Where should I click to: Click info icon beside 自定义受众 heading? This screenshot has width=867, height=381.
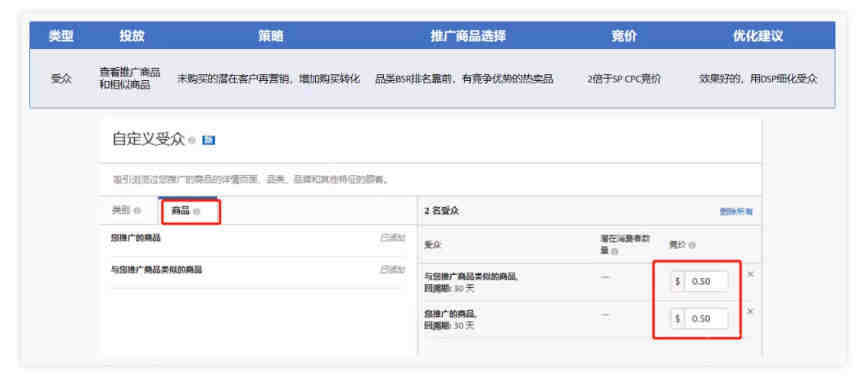(x=192, y=141)
